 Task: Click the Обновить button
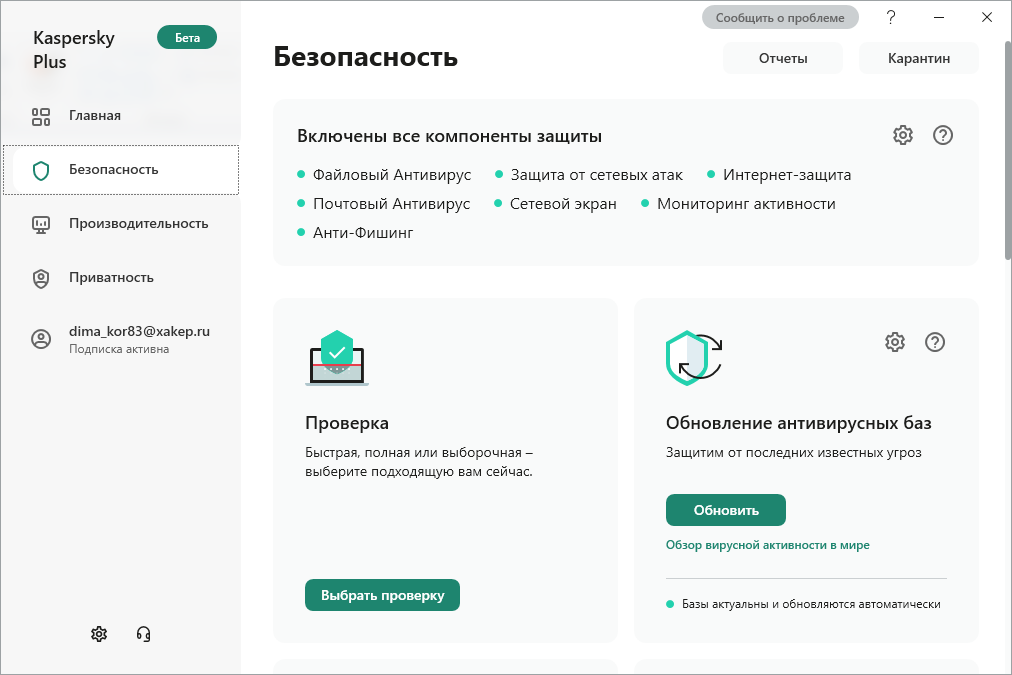[x=725, y=510]
